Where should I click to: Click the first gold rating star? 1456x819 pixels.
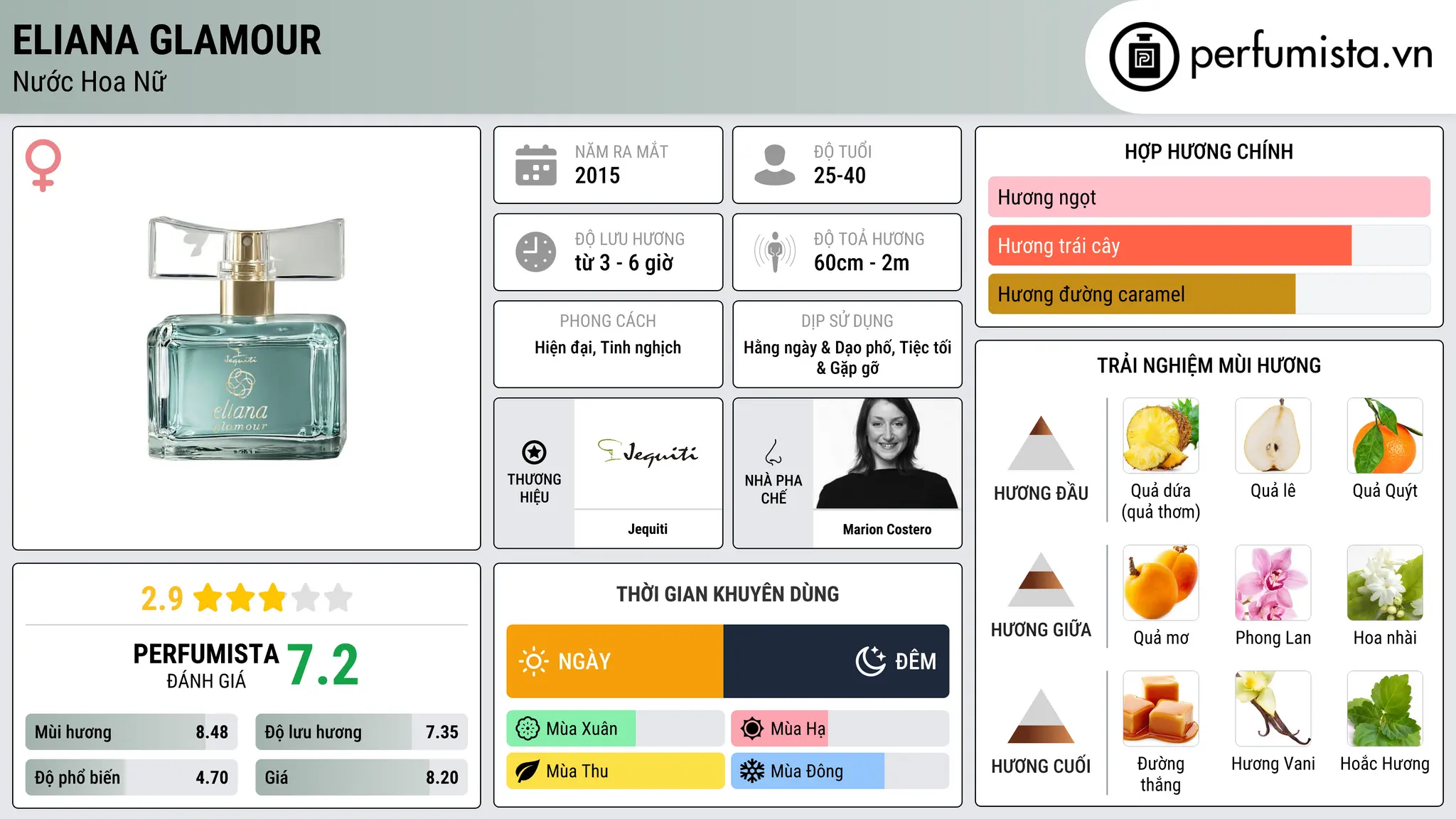pyautogui.click(x=208, y=598)
